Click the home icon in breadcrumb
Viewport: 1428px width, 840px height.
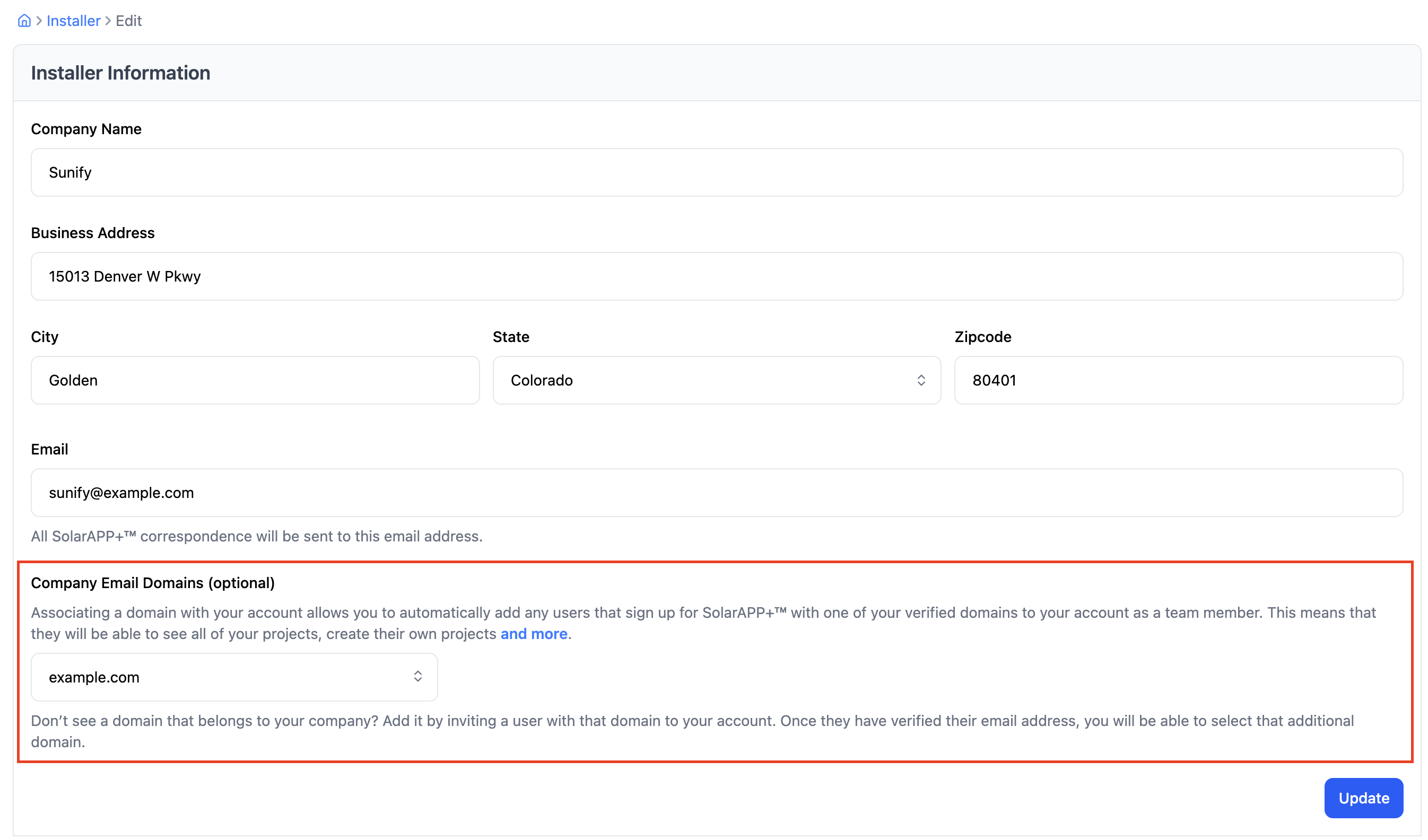[24, 21]
